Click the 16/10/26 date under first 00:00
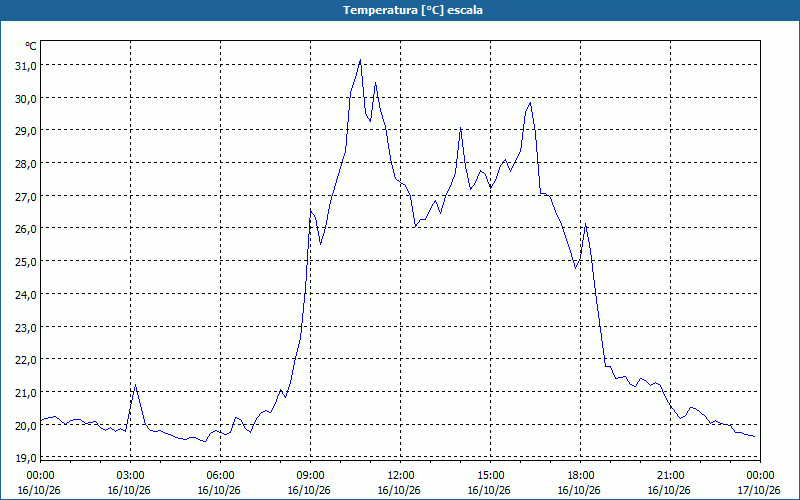This screenshot has height=500, width=800. (39, 490)
